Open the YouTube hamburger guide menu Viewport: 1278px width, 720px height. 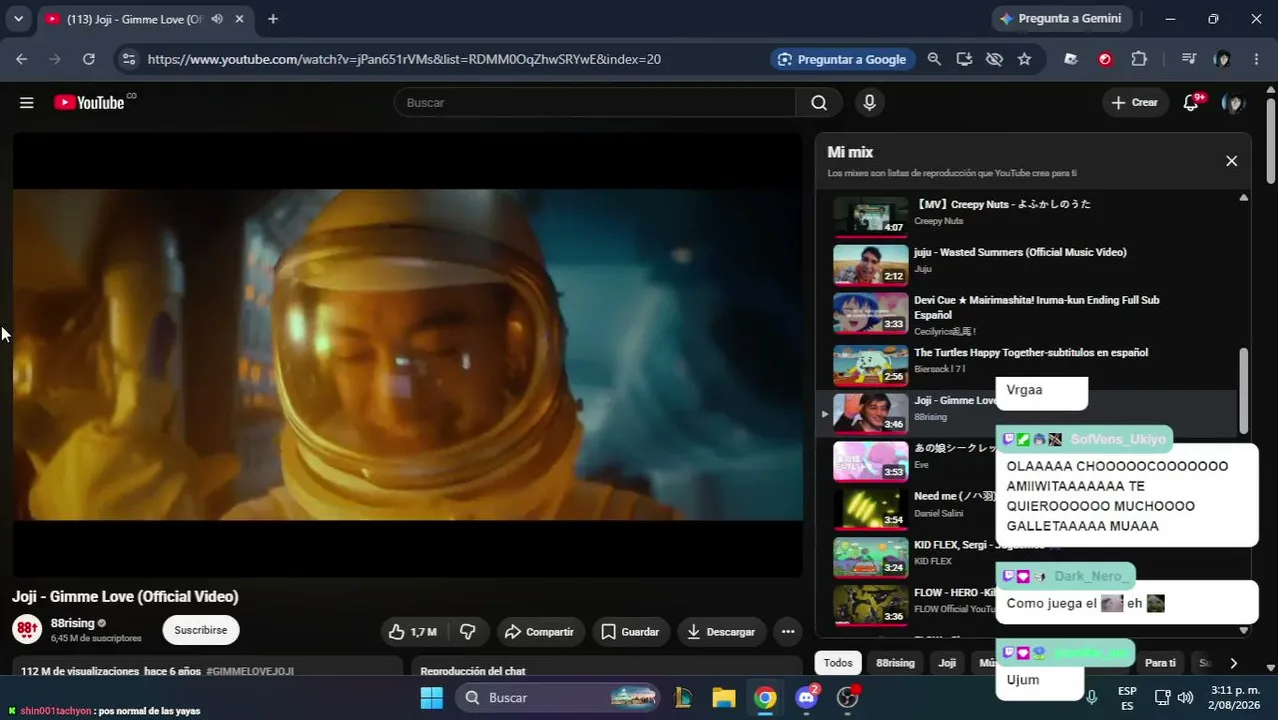(x=27, y=102)
